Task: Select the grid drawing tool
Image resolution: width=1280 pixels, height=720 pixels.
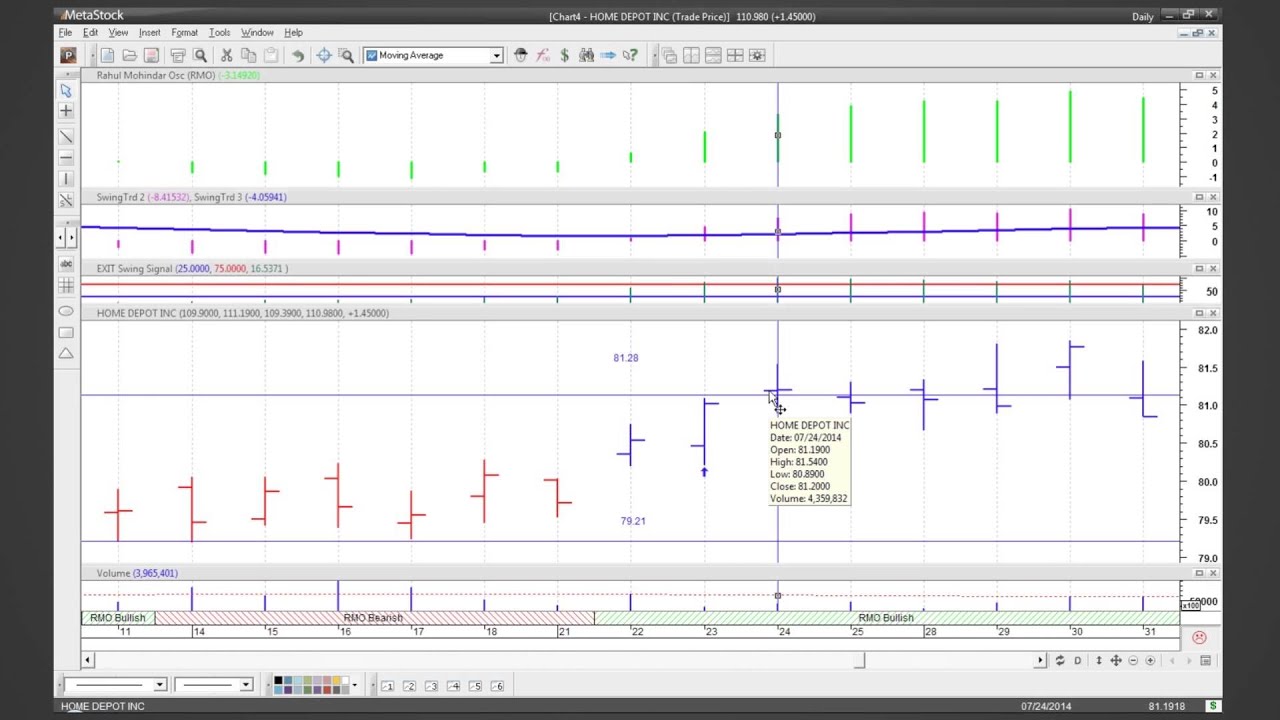Action: point(66,286)
